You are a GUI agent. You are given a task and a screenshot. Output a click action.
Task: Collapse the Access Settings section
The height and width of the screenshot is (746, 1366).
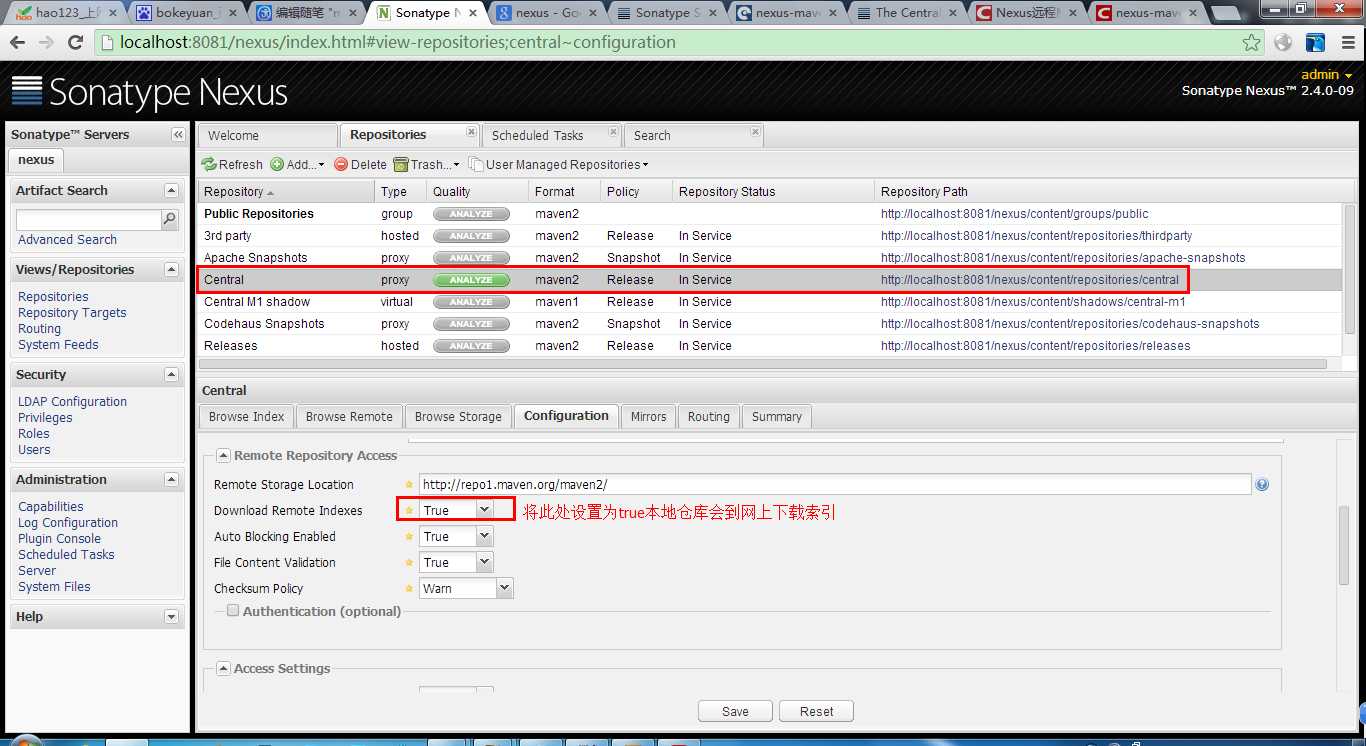point(224,668)
